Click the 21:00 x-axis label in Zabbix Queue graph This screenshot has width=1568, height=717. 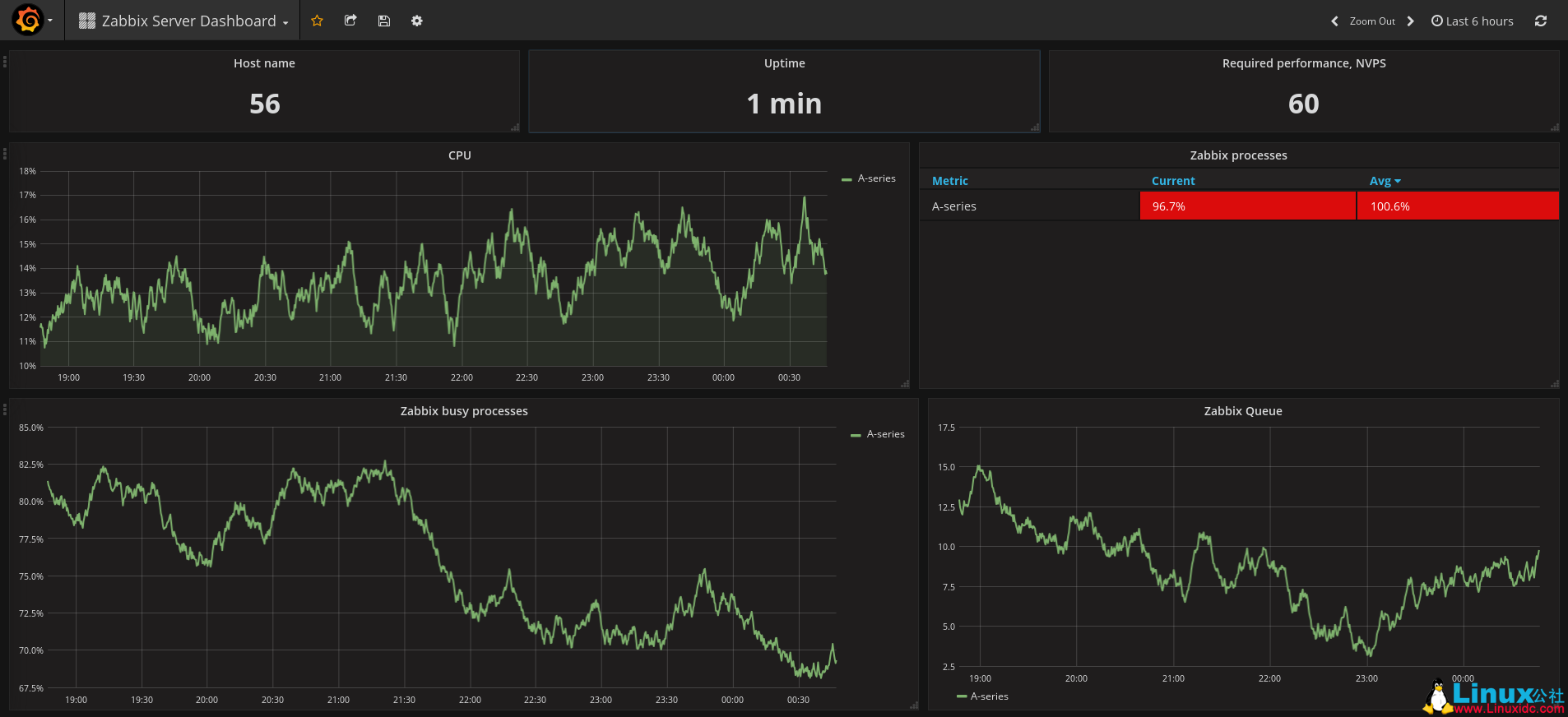[1173, 678]
